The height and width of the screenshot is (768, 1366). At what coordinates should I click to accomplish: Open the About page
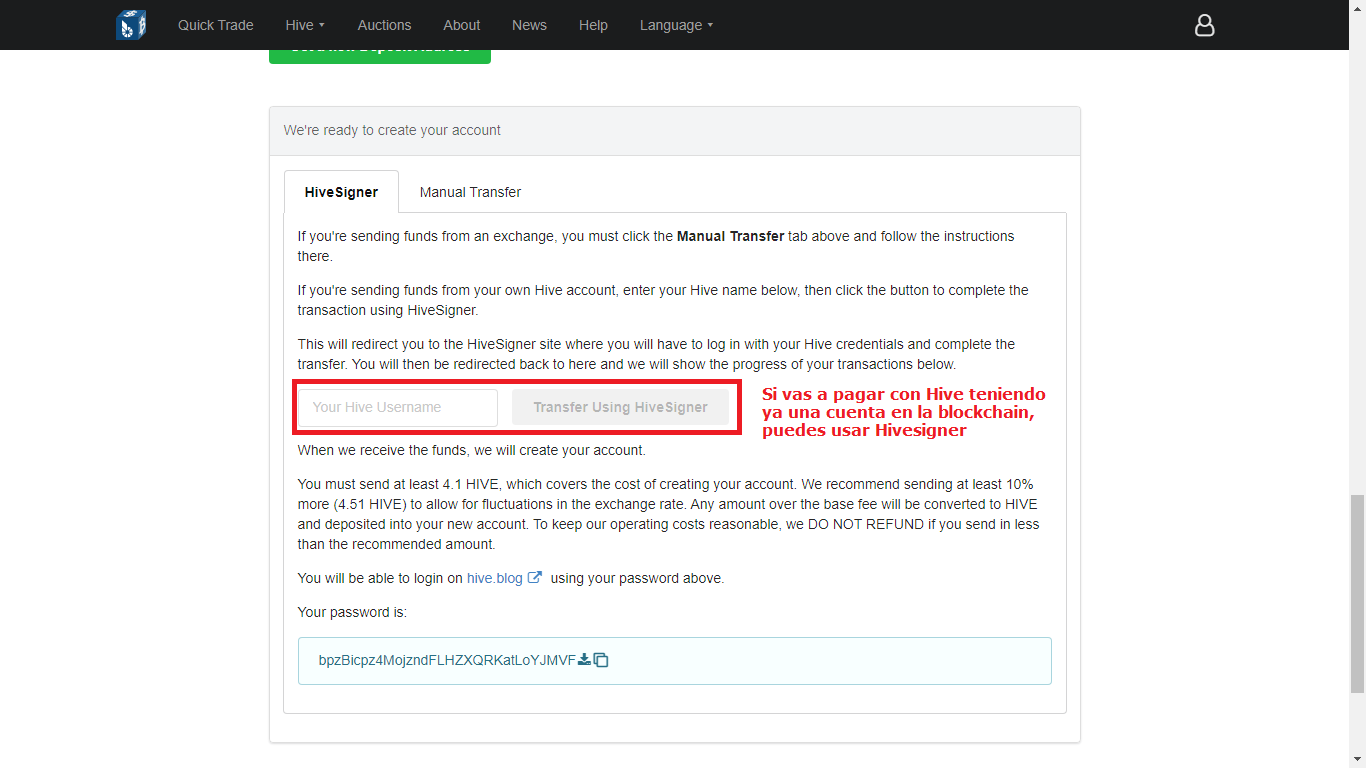462,25
